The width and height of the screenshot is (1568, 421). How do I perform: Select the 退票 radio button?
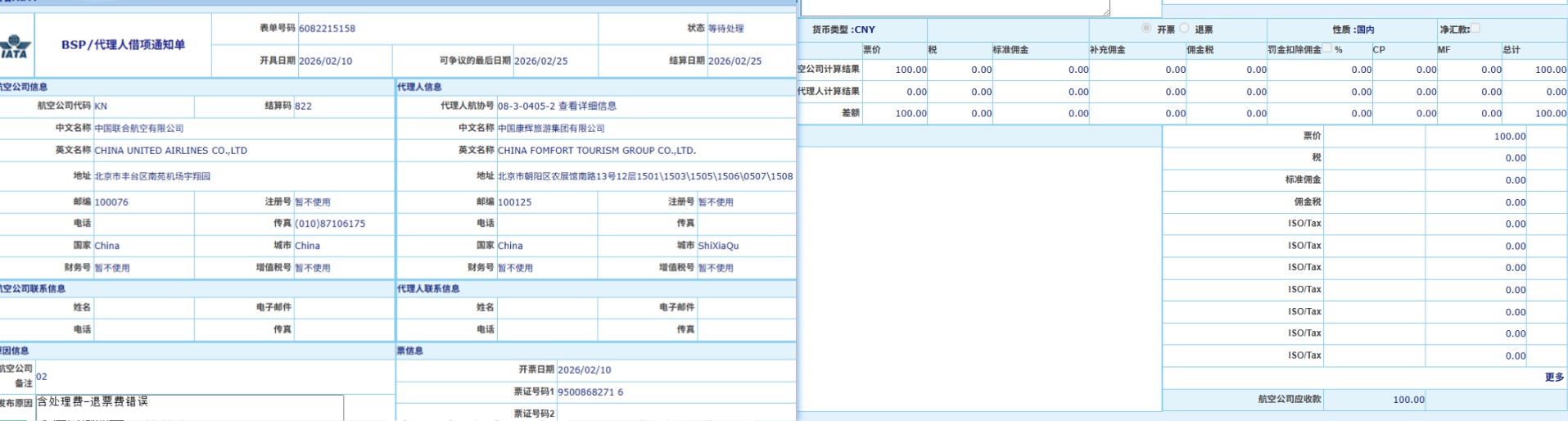pos(1184,28)
